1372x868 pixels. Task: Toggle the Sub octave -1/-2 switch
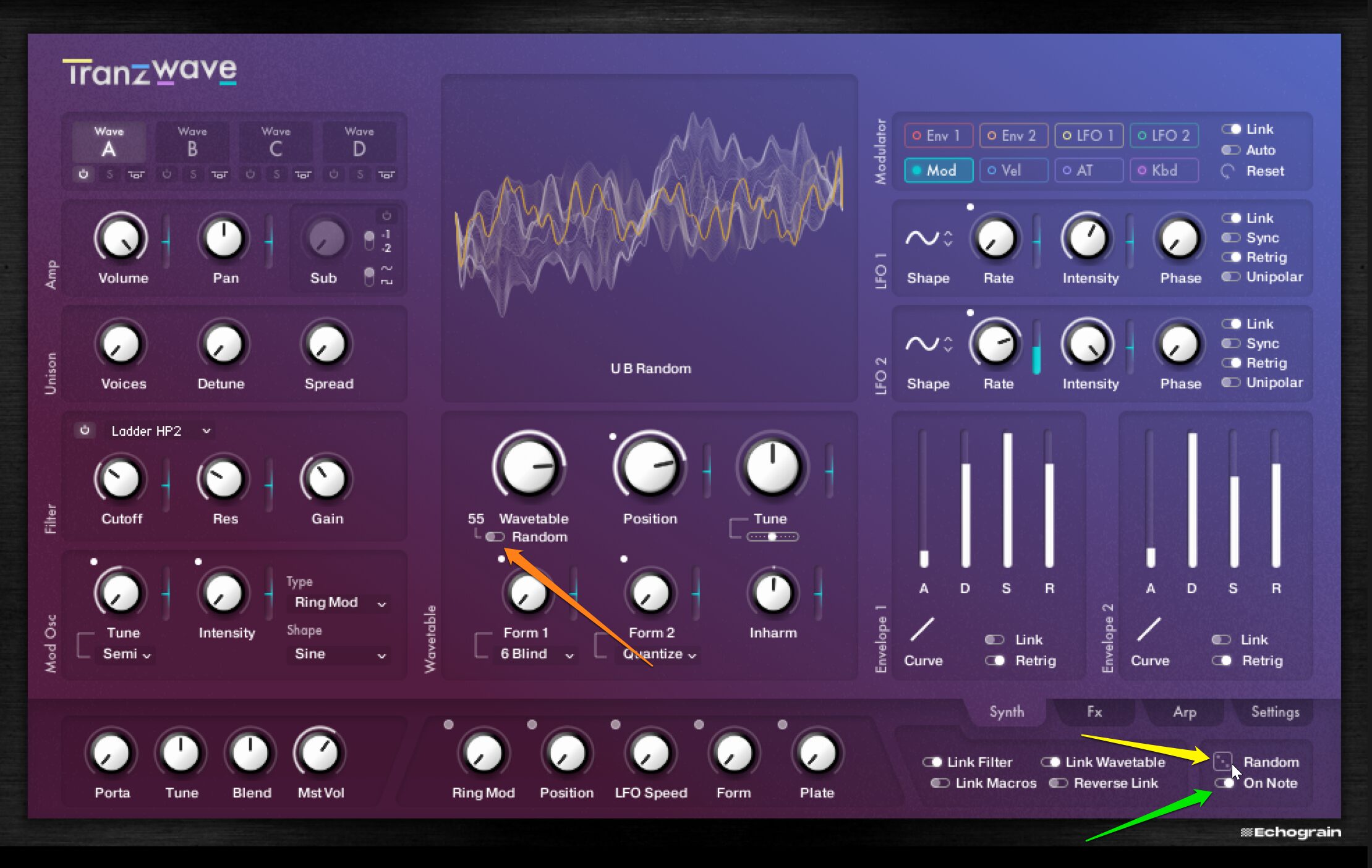(369, 240)
